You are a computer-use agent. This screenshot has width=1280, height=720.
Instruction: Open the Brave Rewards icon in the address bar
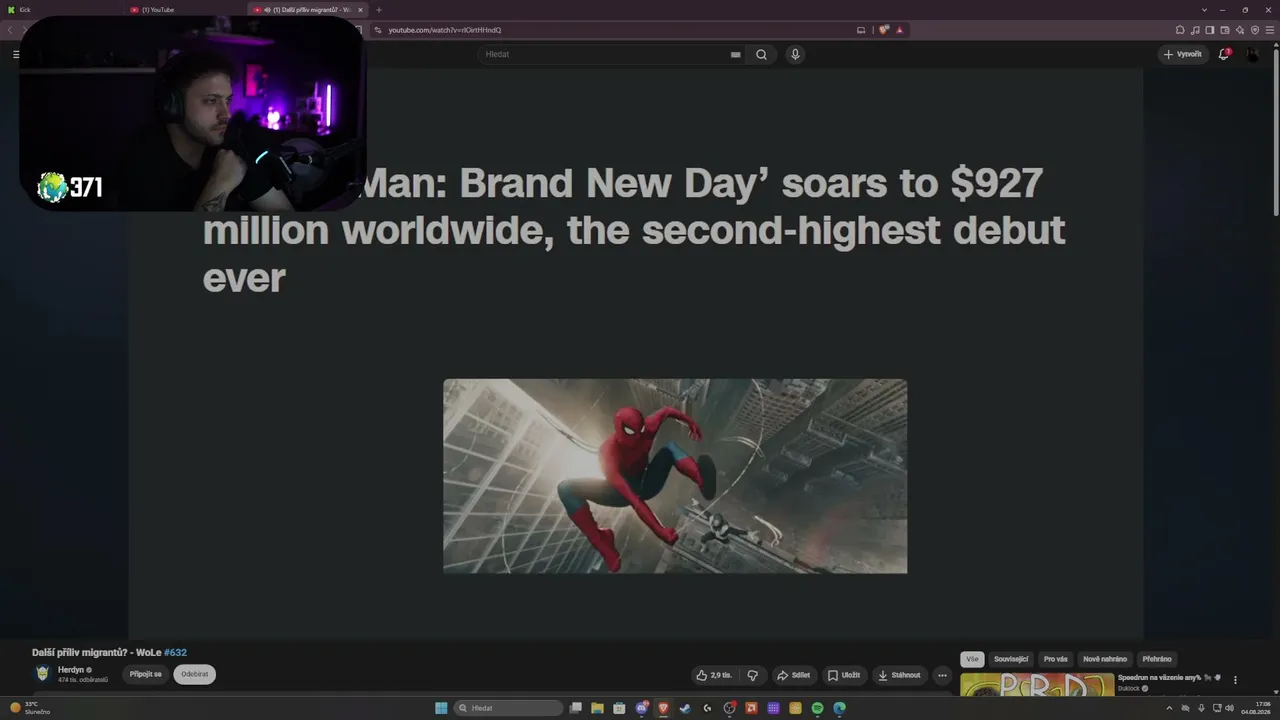(899, 30)
